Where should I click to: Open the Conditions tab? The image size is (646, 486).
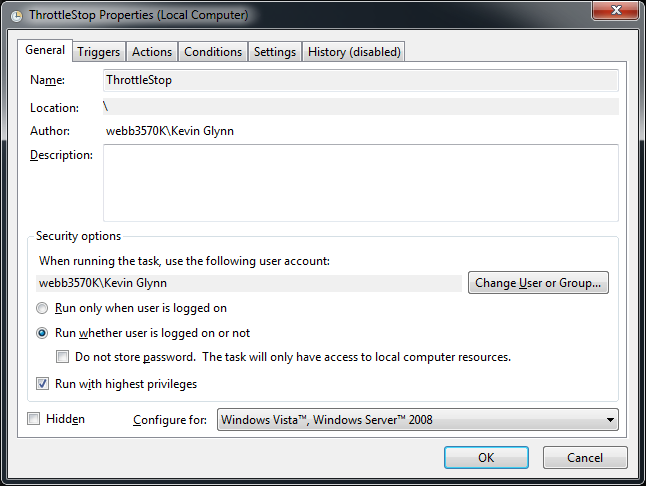213,52
